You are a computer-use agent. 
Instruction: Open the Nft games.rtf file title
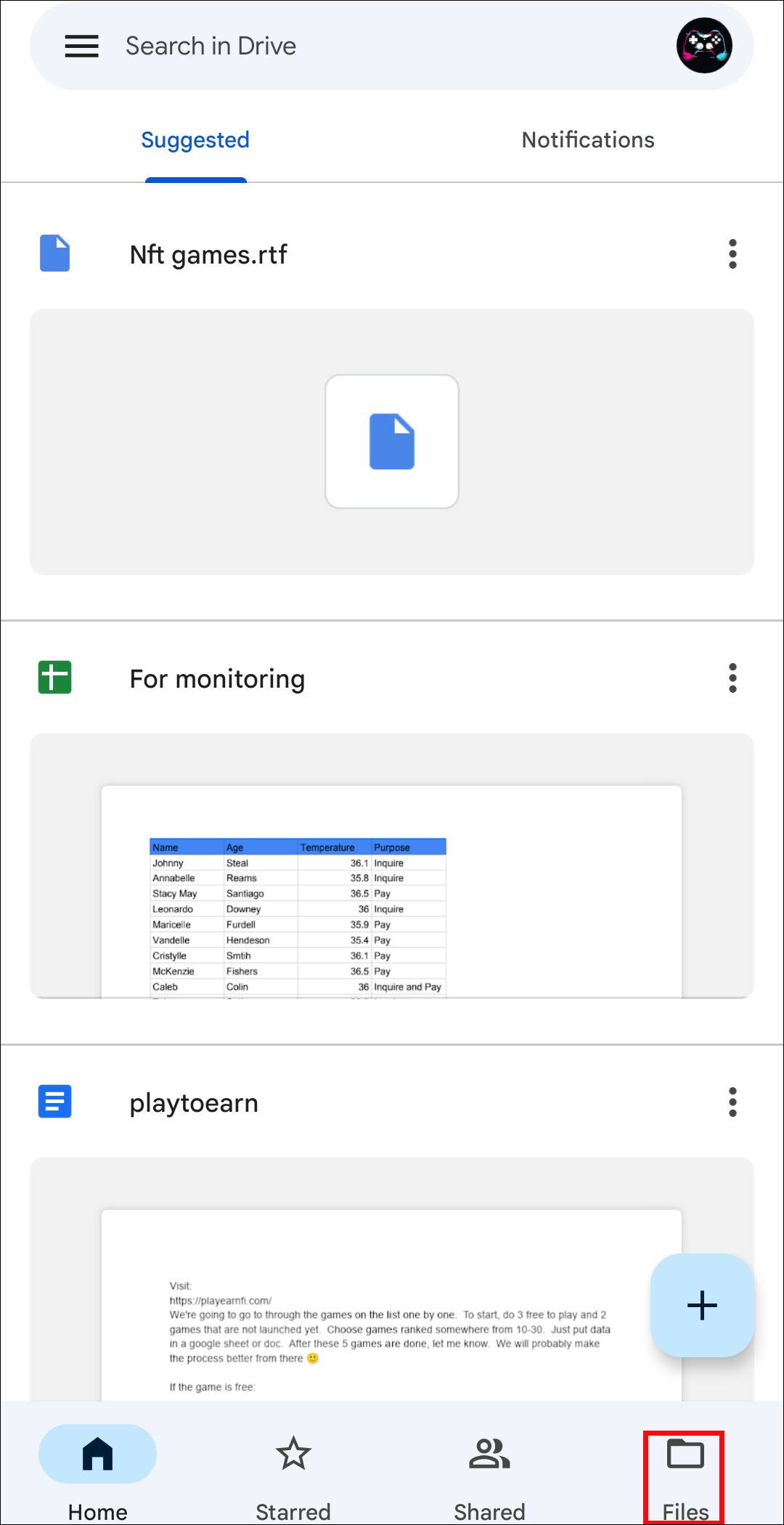tap(208, 255)
